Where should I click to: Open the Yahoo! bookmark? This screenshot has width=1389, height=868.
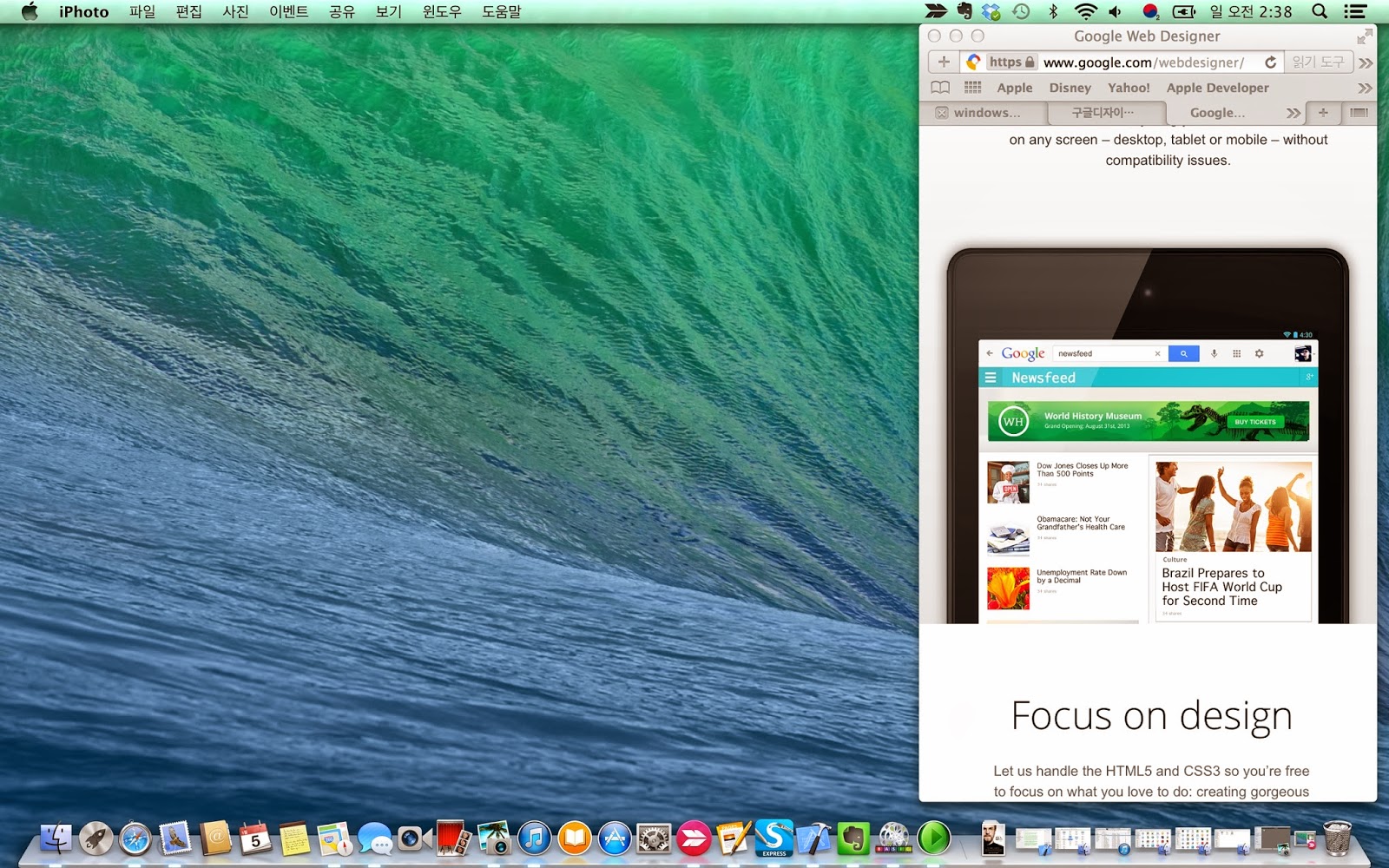point(1129,88)
